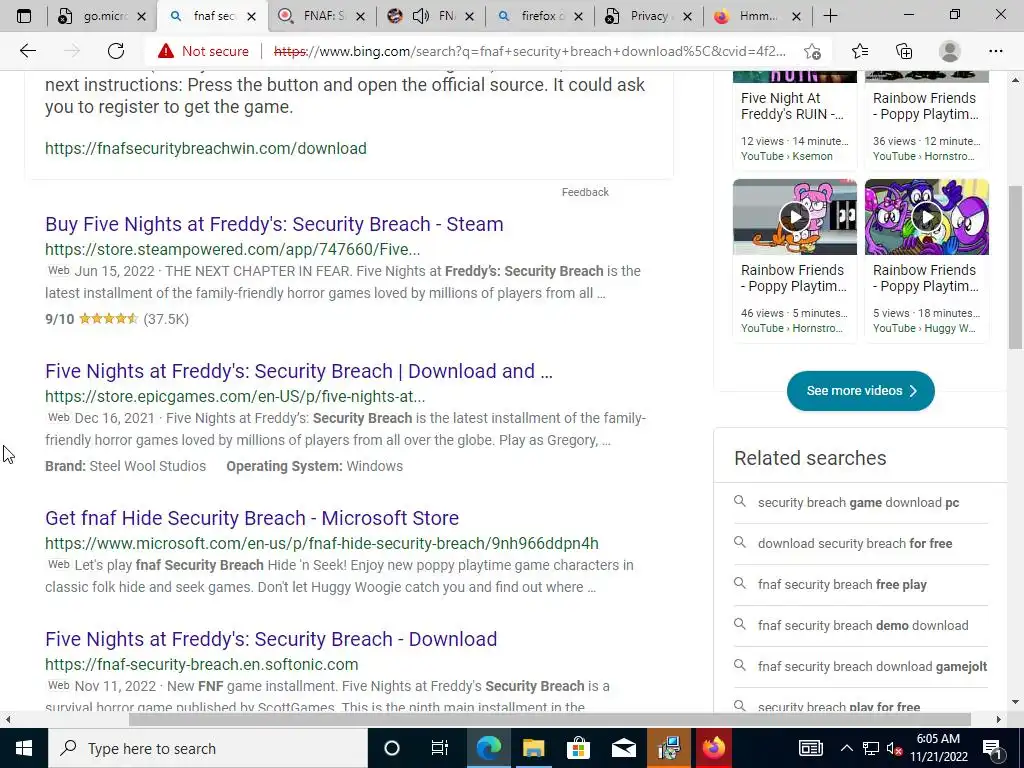The image size is (1024, 768).
Task: Open Mail app from taskbar
Action: pos(624,748)
